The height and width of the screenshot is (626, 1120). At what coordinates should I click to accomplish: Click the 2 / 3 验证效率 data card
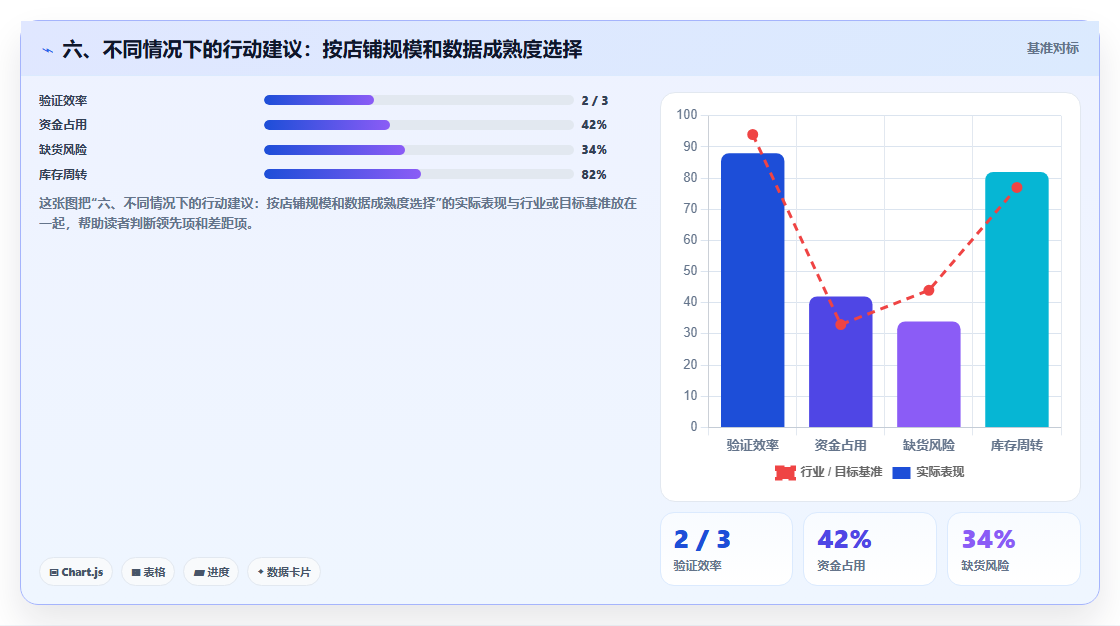pyautogui.click(x=726, y=549)
